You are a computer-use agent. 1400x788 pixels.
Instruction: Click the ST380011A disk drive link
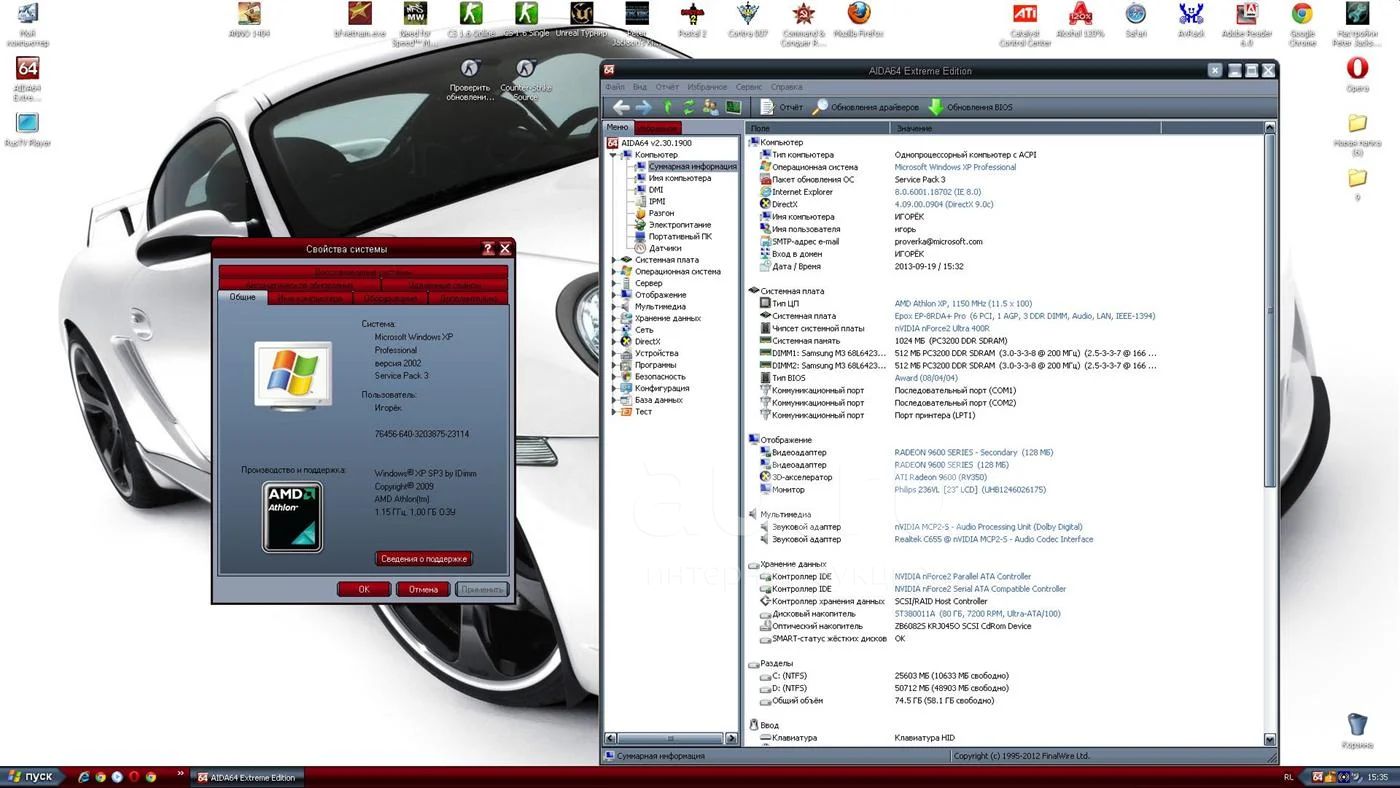point(977,614)
